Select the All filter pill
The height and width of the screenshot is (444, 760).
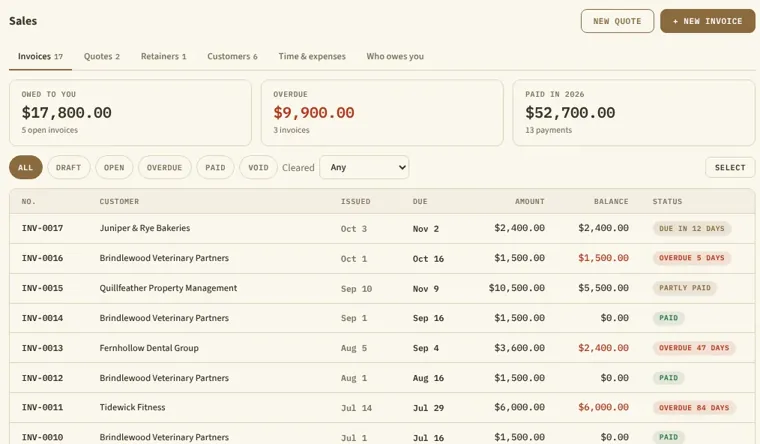pyautogui.click(x=26, y=167)
